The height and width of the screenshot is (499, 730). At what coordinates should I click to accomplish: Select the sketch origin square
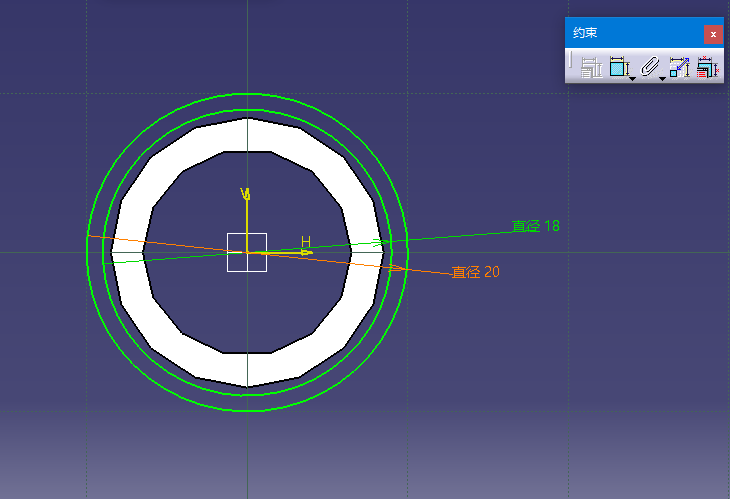pos(247,252)
